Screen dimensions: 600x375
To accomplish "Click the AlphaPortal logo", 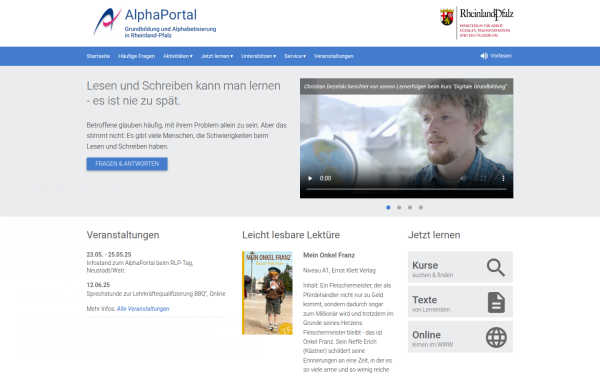I will (155, 22).
